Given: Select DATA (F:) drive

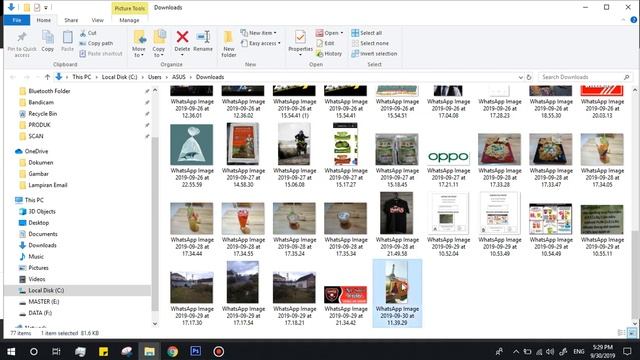Looking at the screenshot, I should pos(40,313).
